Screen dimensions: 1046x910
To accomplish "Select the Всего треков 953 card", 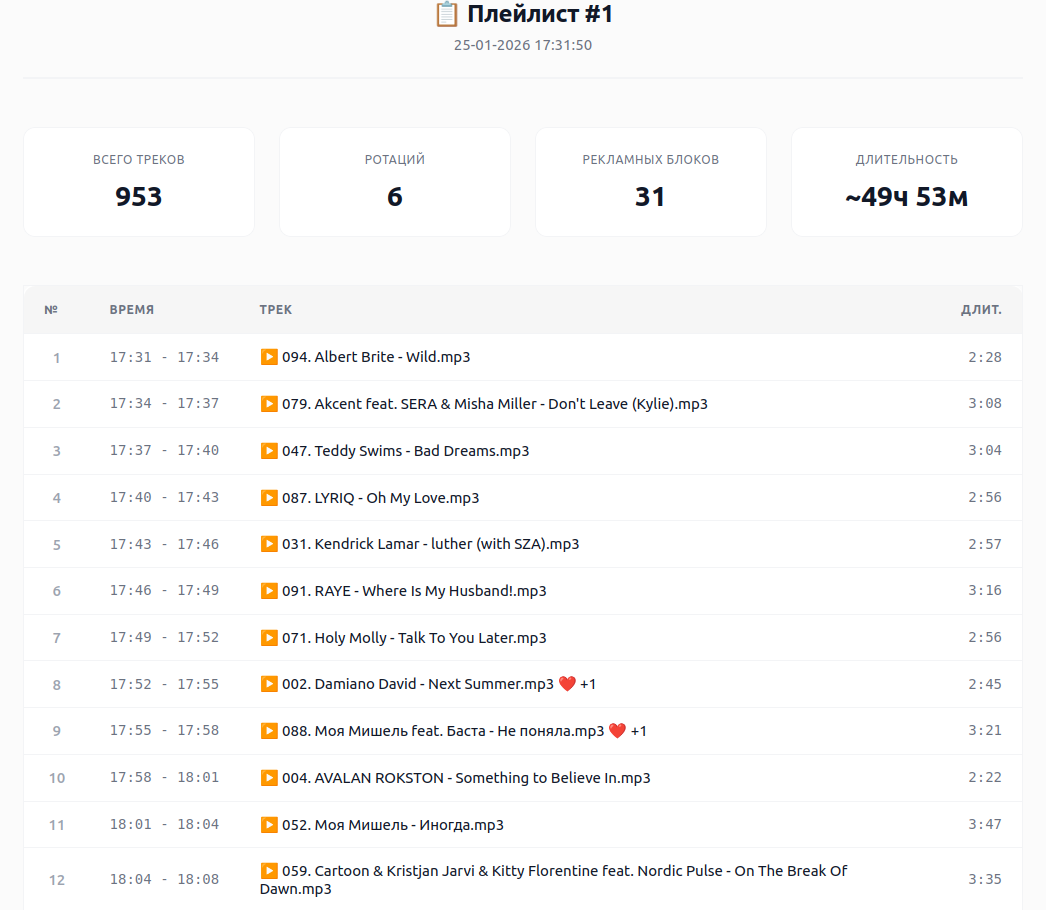I will 139,182.
